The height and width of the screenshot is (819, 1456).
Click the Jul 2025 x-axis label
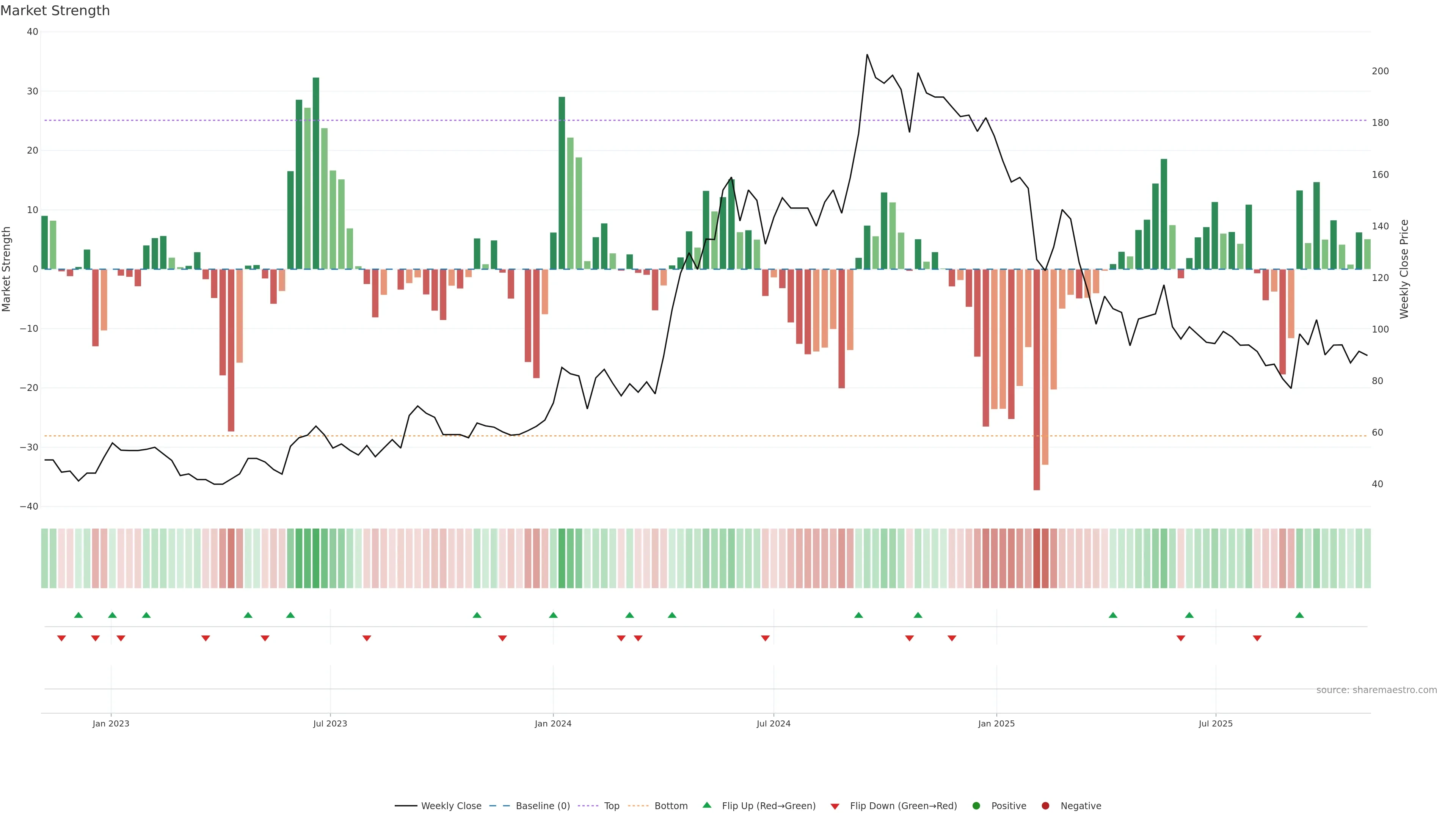(1215, 723)
